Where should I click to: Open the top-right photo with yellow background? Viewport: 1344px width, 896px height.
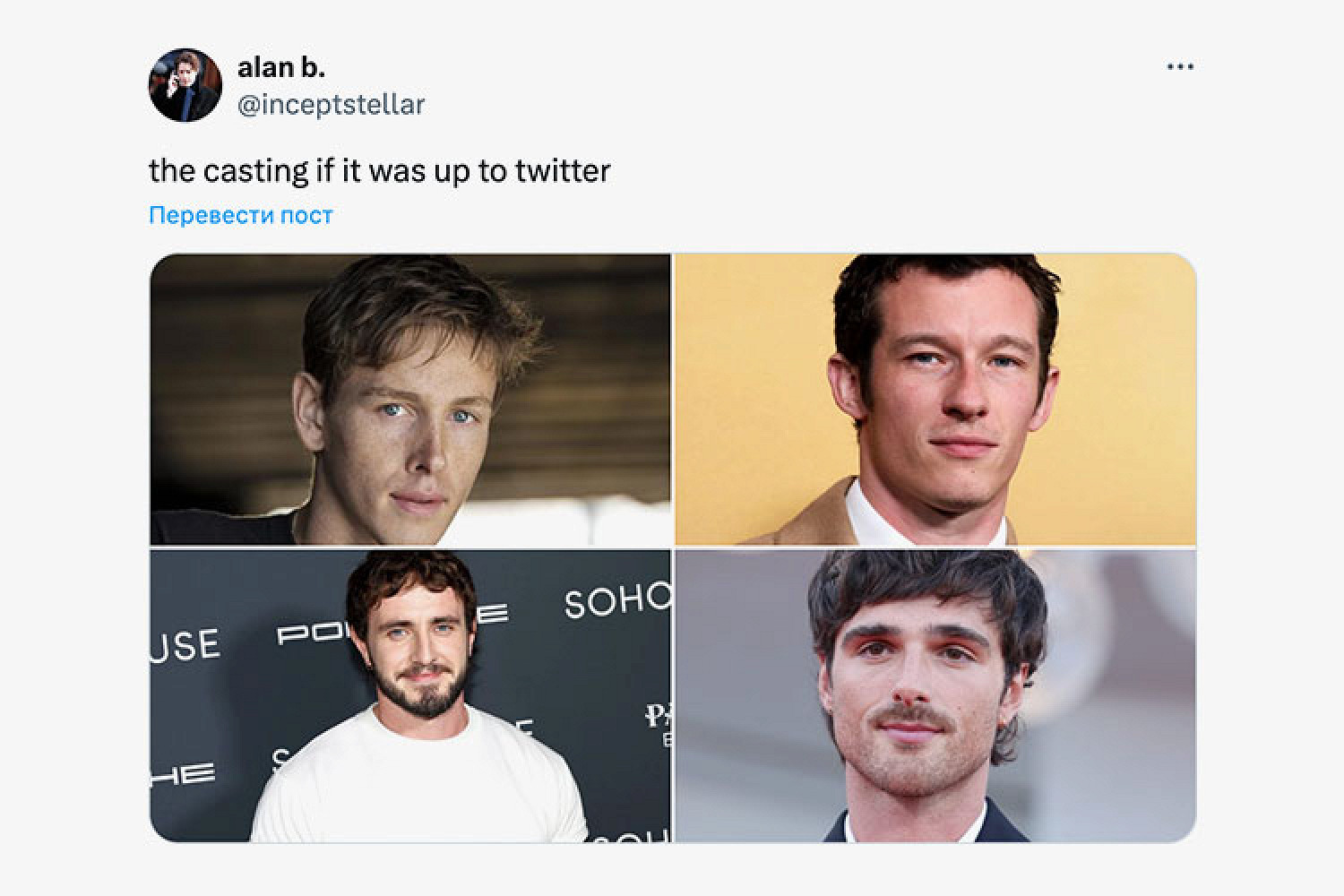click(935, 400)
